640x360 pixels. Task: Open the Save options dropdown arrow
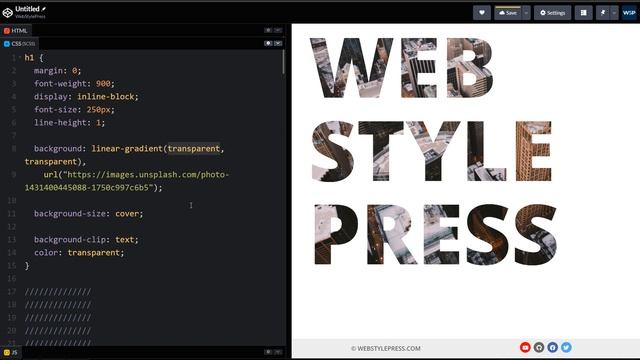point(526,13)
